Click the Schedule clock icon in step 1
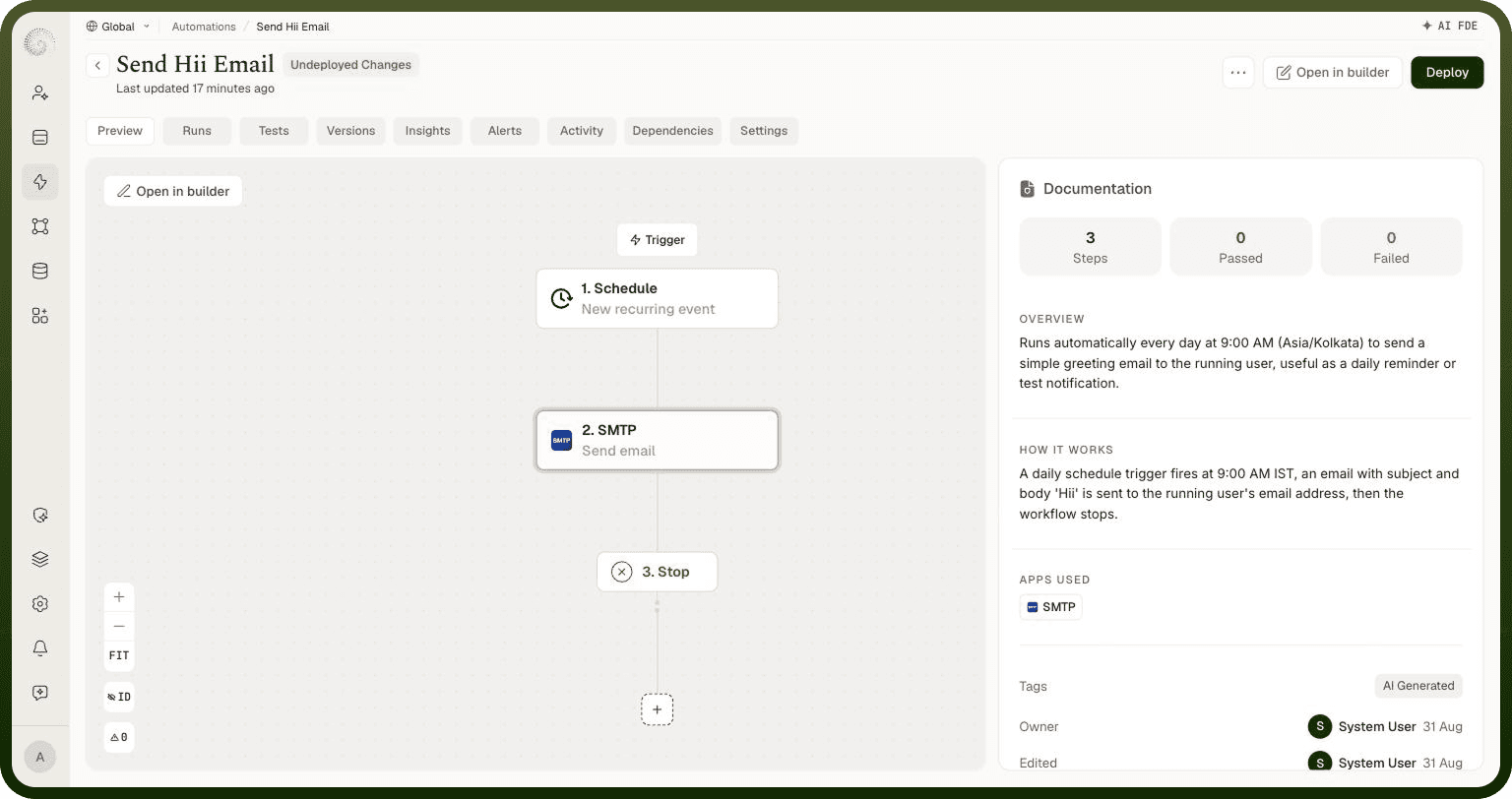The height and width of the screenshot is (799, 1512). pyautogui.click(x=561, y=298)
